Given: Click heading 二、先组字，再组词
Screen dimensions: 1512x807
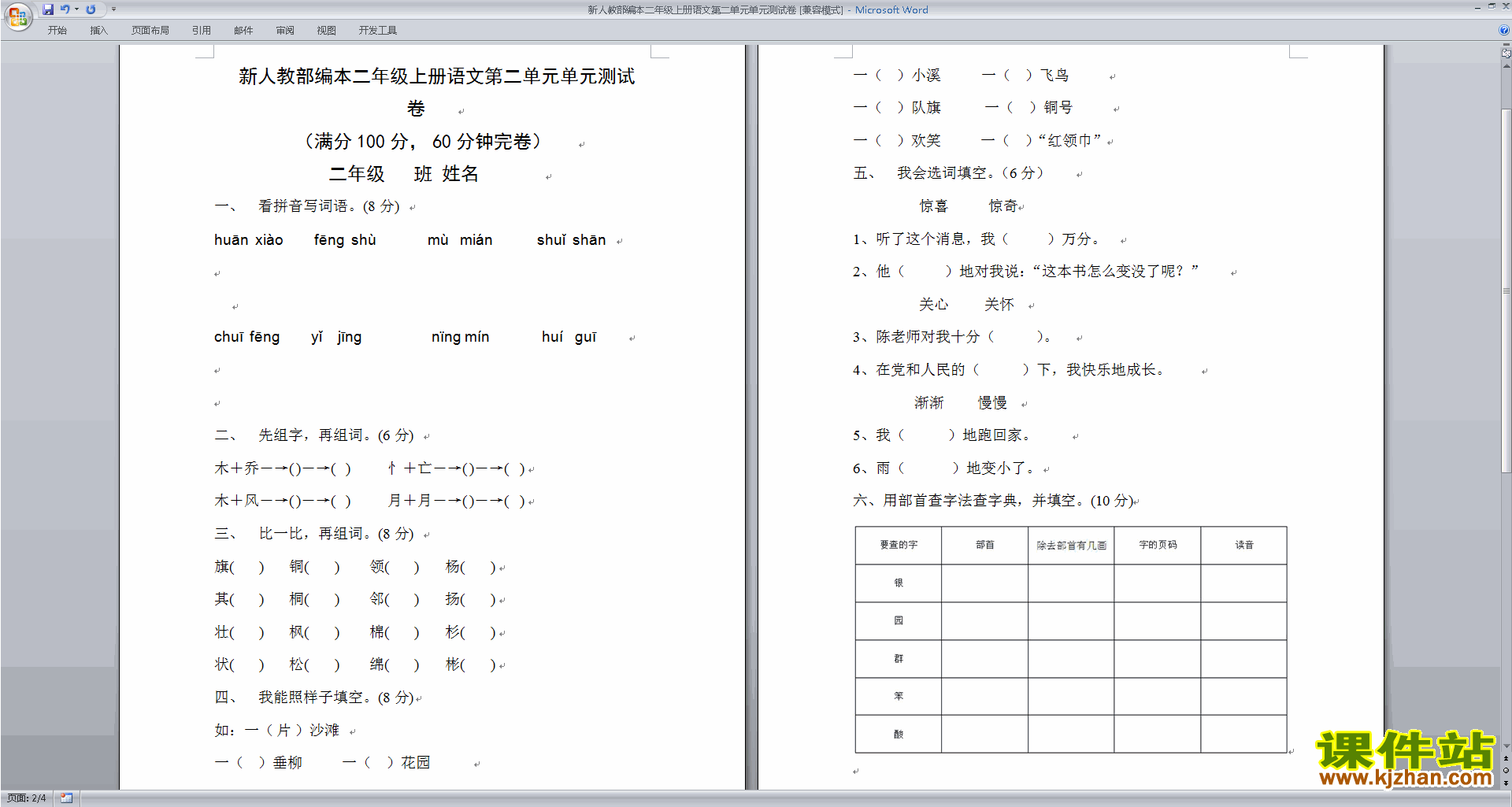Looking at the screenshot, I should (314, 435).
